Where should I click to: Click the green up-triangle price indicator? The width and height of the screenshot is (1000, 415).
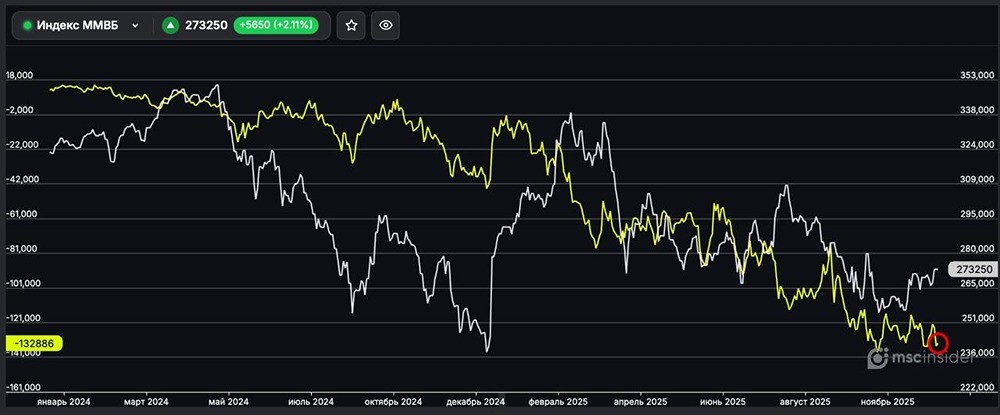170,25
